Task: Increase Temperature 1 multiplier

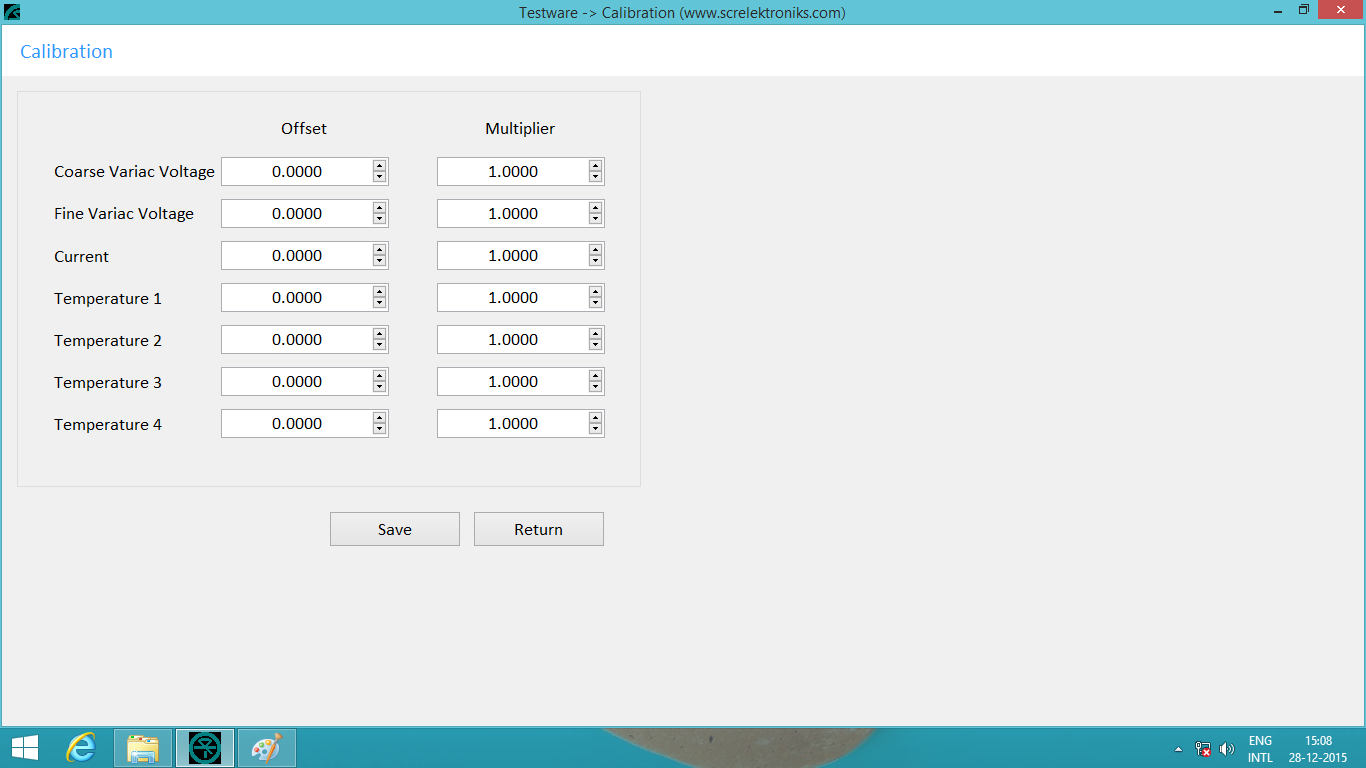Action: [x=595, y=292]
